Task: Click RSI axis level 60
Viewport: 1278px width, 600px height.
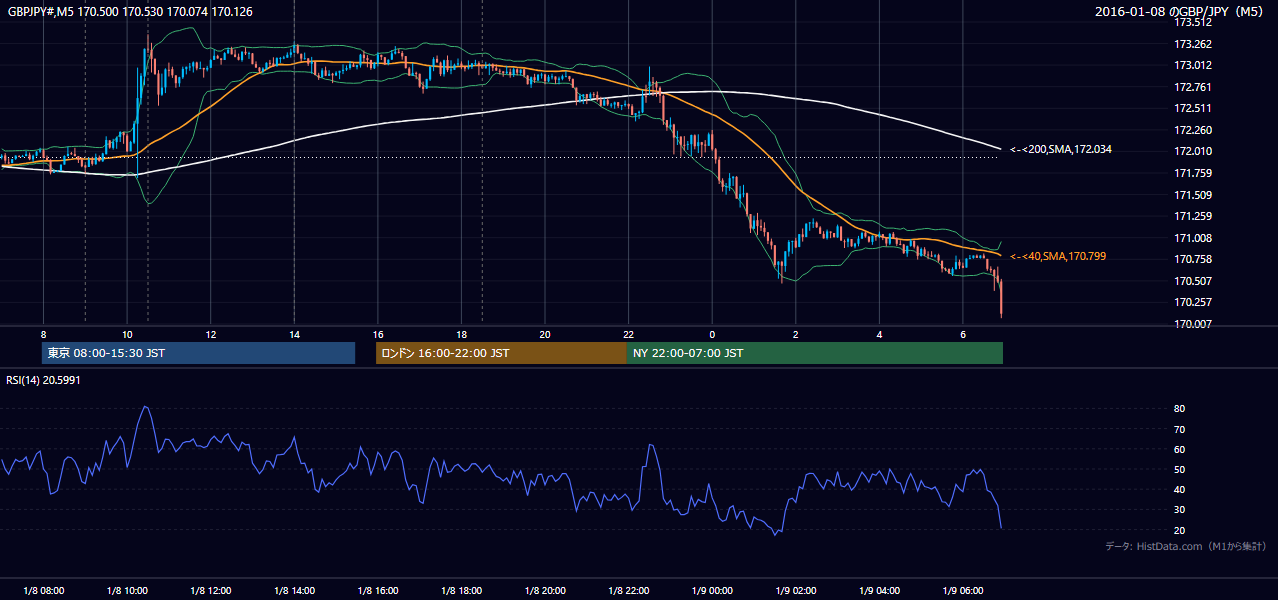Action: 1180,449
